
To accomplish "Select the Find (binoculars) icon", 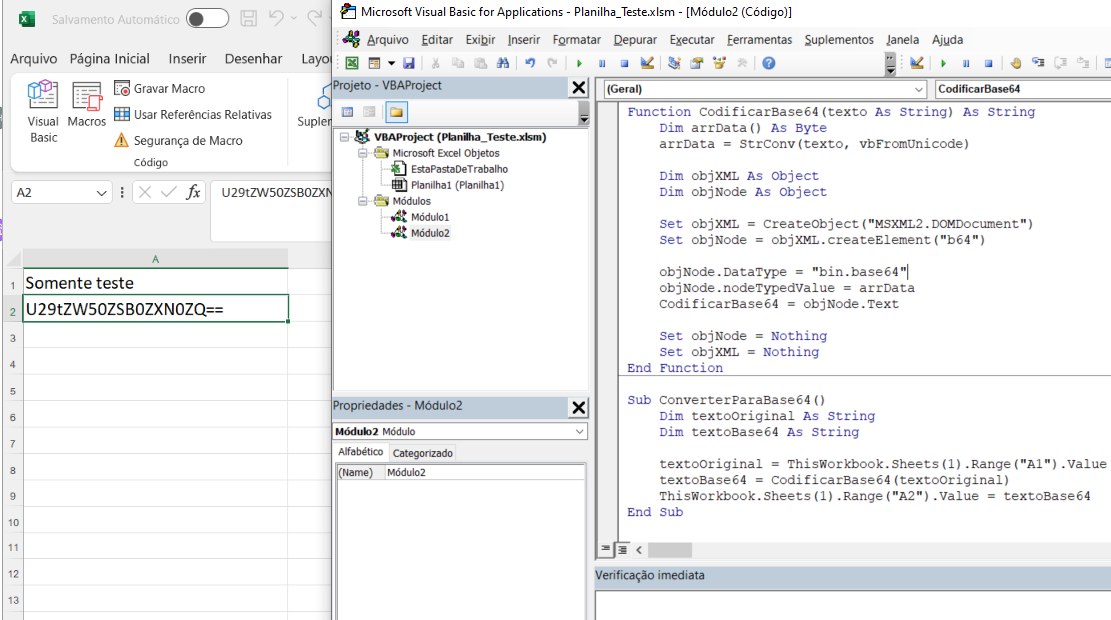I will (503, 62).
